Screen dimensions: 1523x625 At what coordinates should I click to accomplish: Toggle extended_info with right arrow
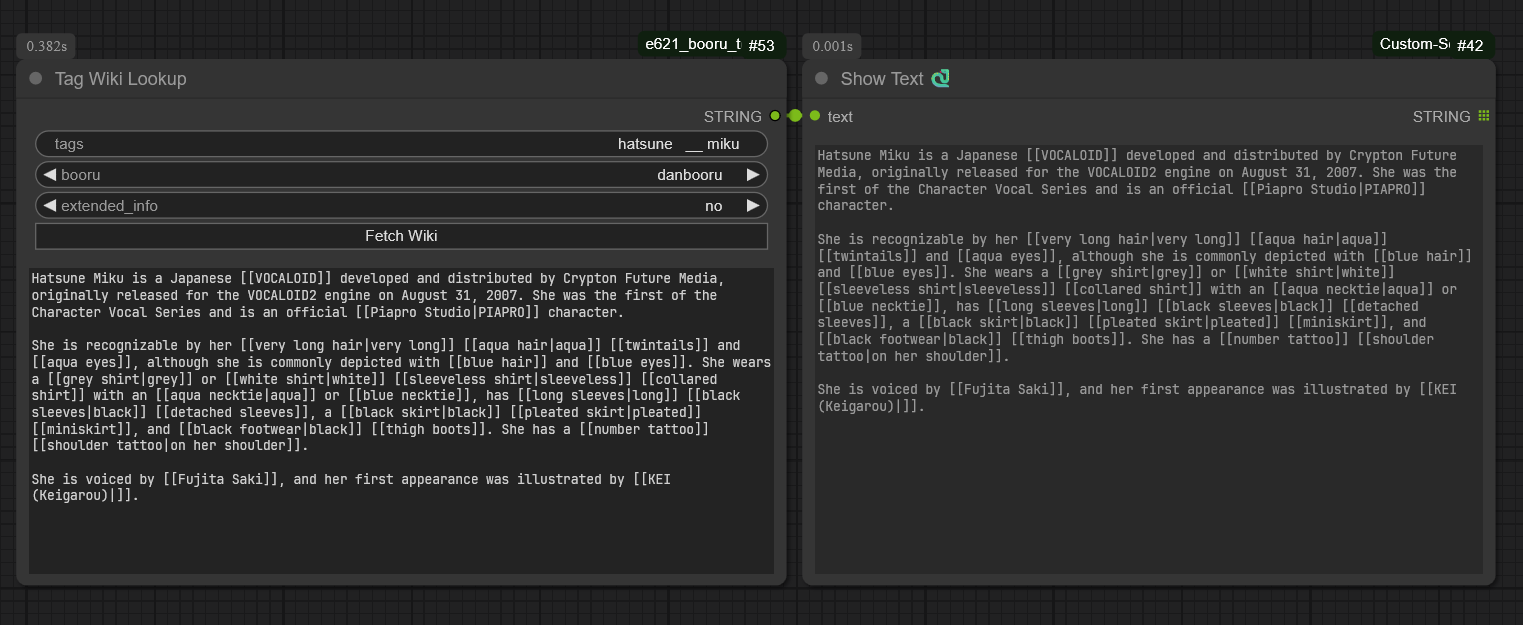click(x=753, y=206)
